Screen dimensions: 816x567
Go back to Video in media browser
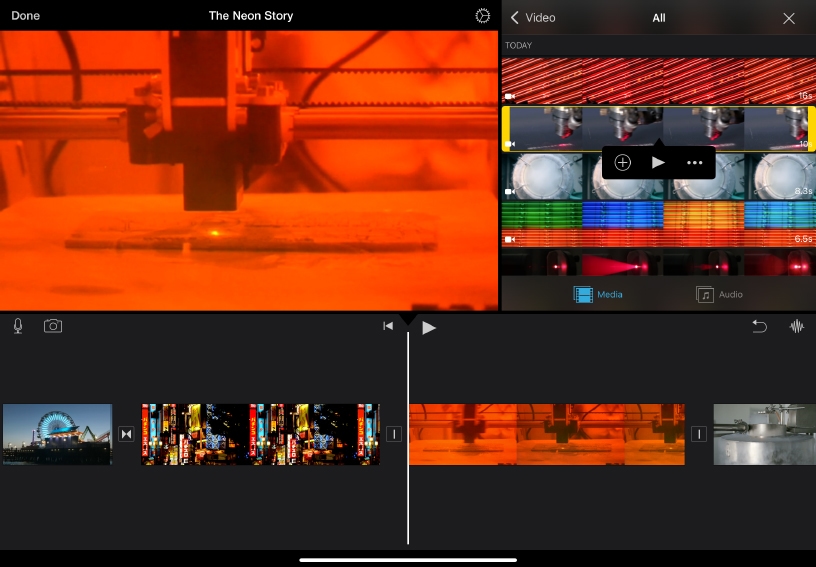(533, 18)
